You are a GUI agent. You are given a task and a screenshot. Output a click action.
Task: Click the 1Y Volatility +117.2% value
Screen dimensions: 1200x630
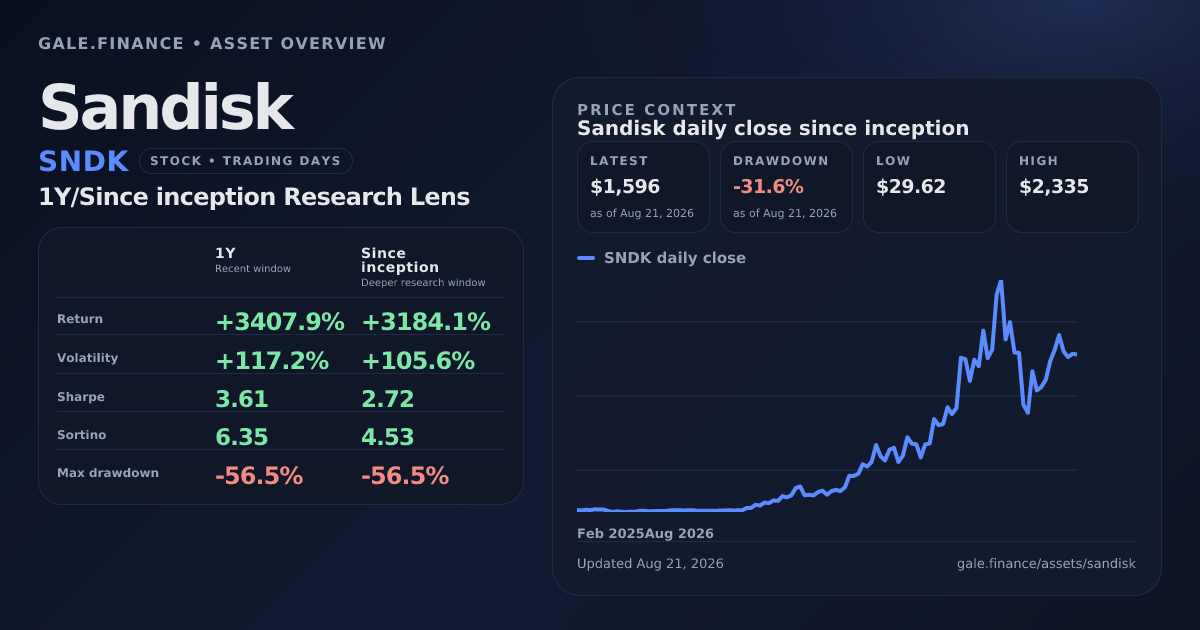272,360
